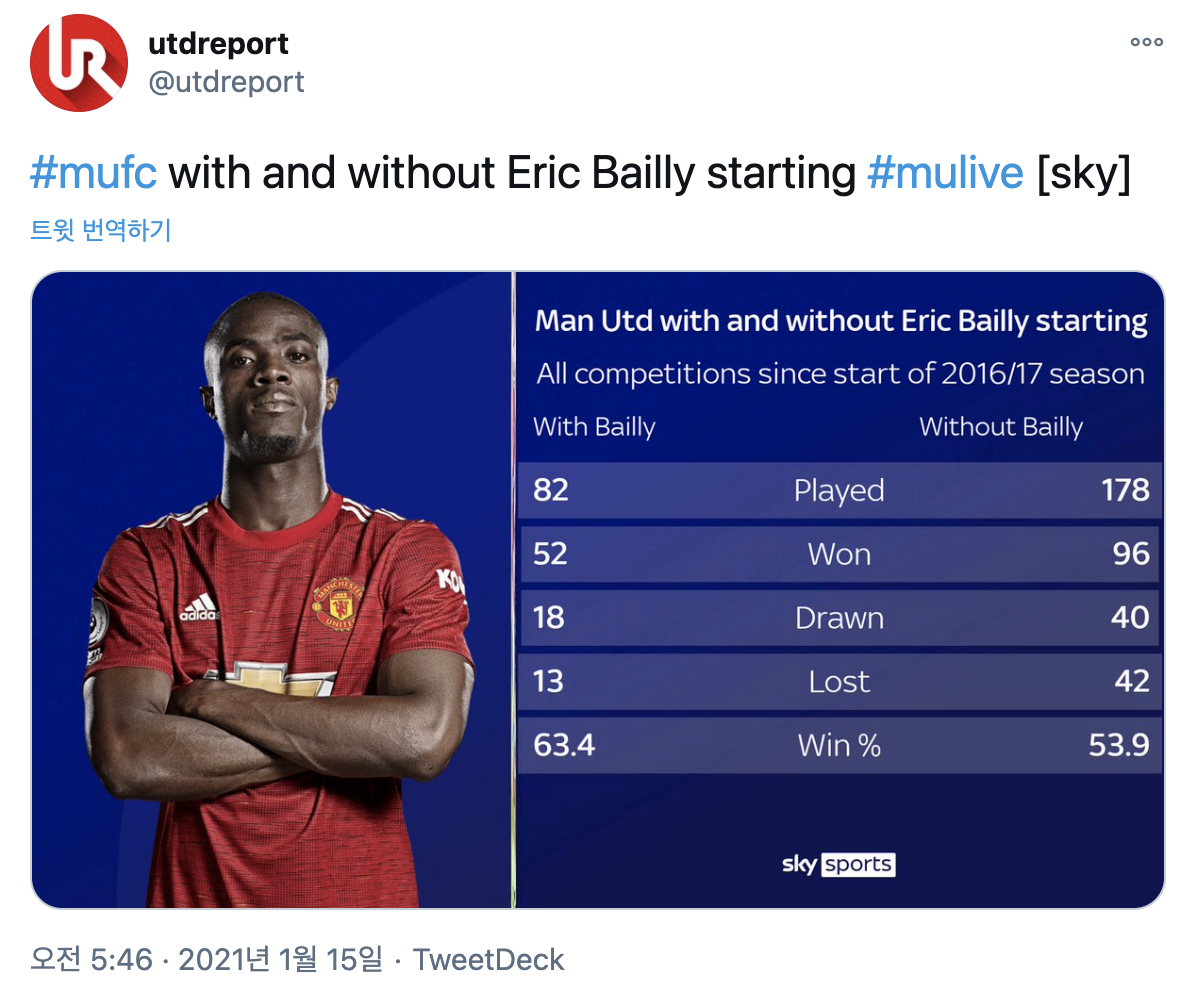Click the @utdreport handle
The image size is (1196, 990).
click(x=226, y=81)
